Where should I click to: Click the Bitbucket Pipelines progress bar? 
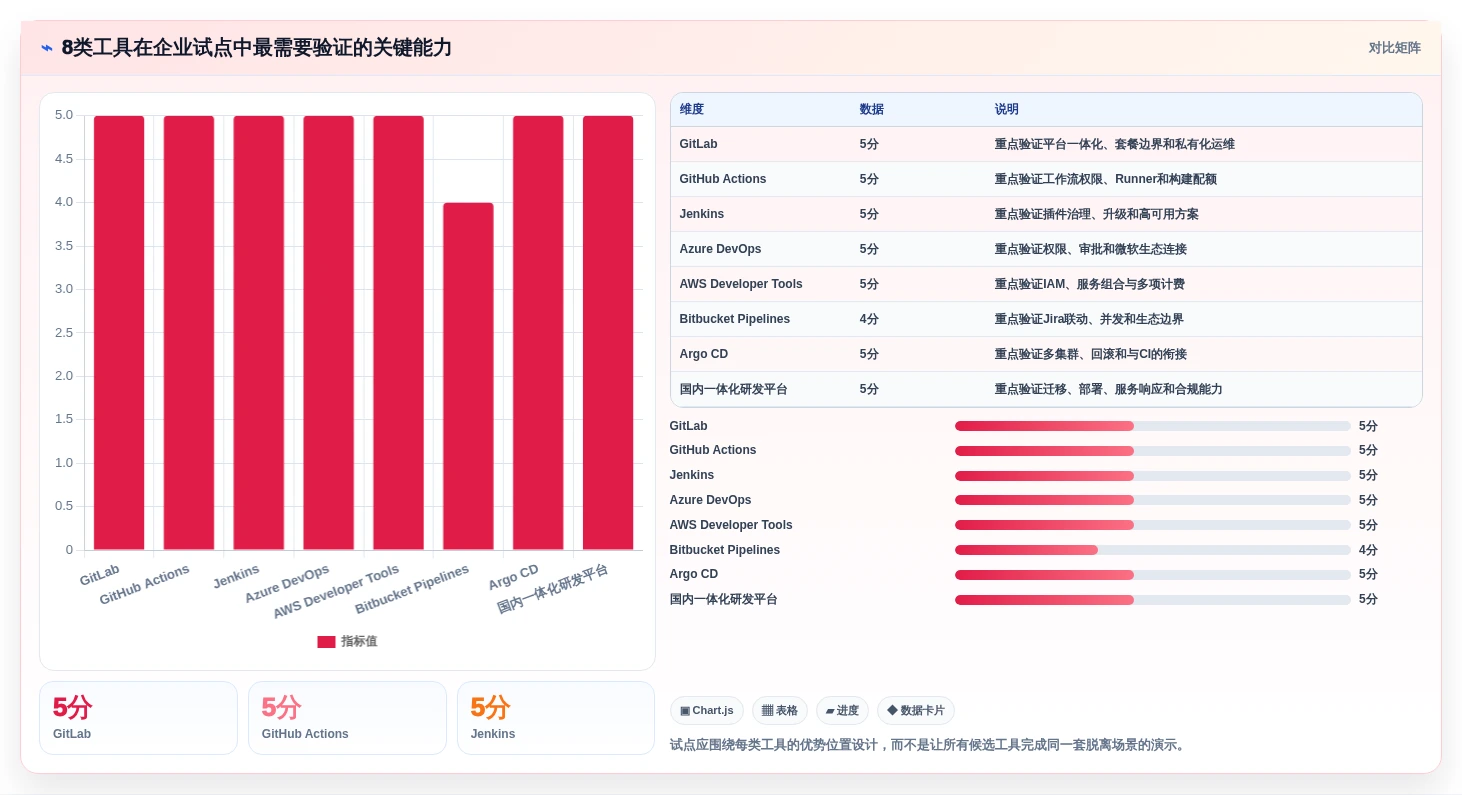point(1152,550)
